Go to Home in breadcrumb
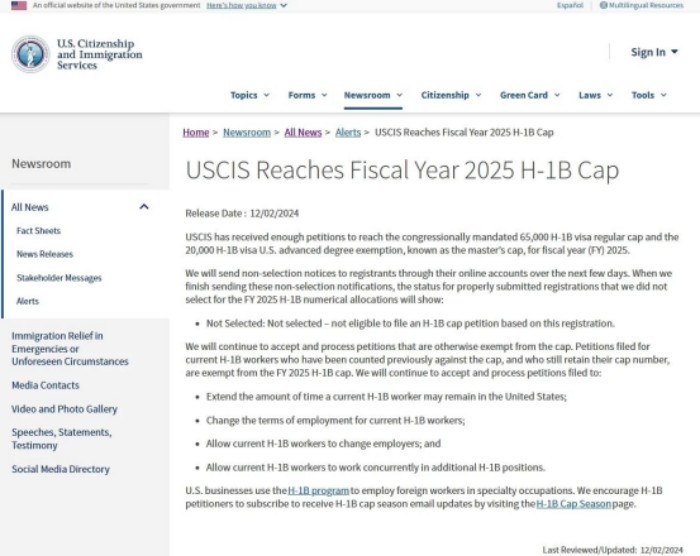700x556 pixels. pyautogui.click(x=196, y=132)
